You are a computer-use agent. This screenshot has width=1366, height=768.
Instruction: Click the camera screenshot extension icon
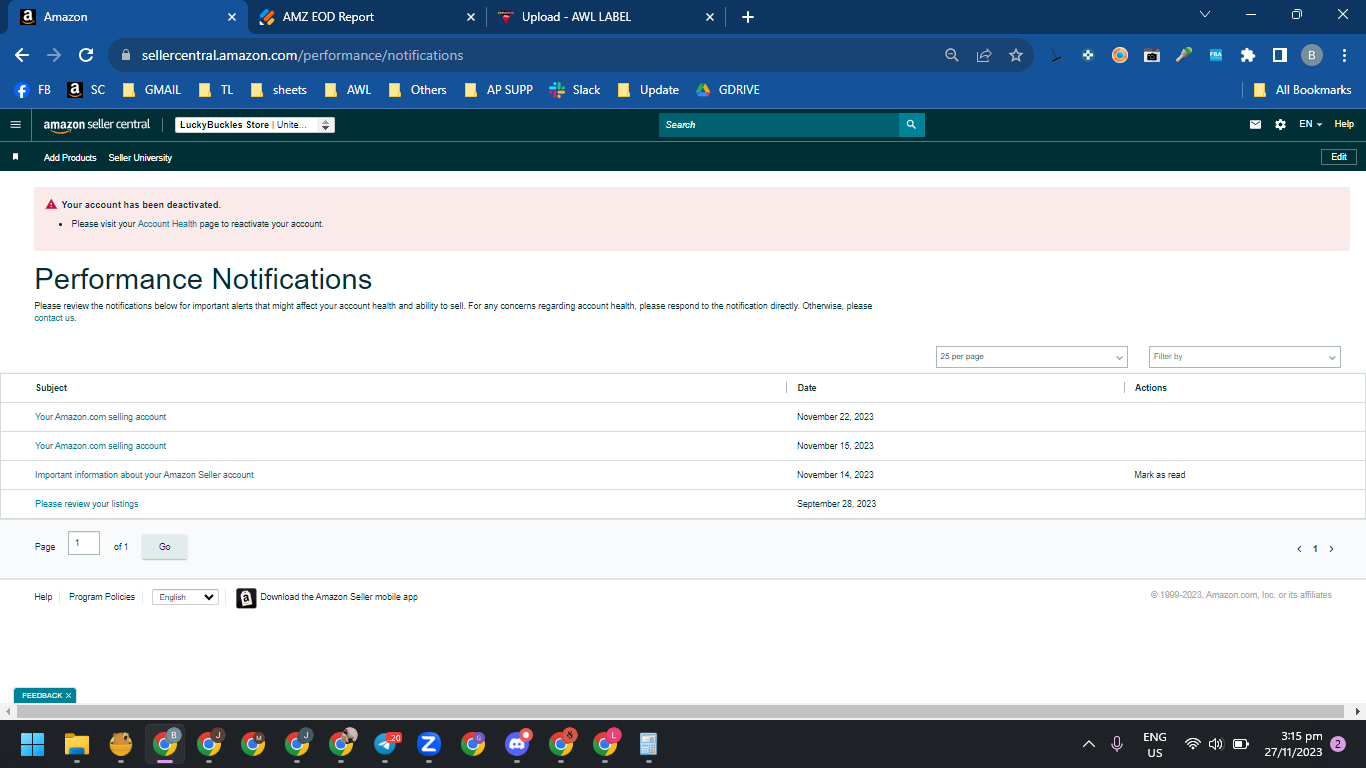(1152, 56)
